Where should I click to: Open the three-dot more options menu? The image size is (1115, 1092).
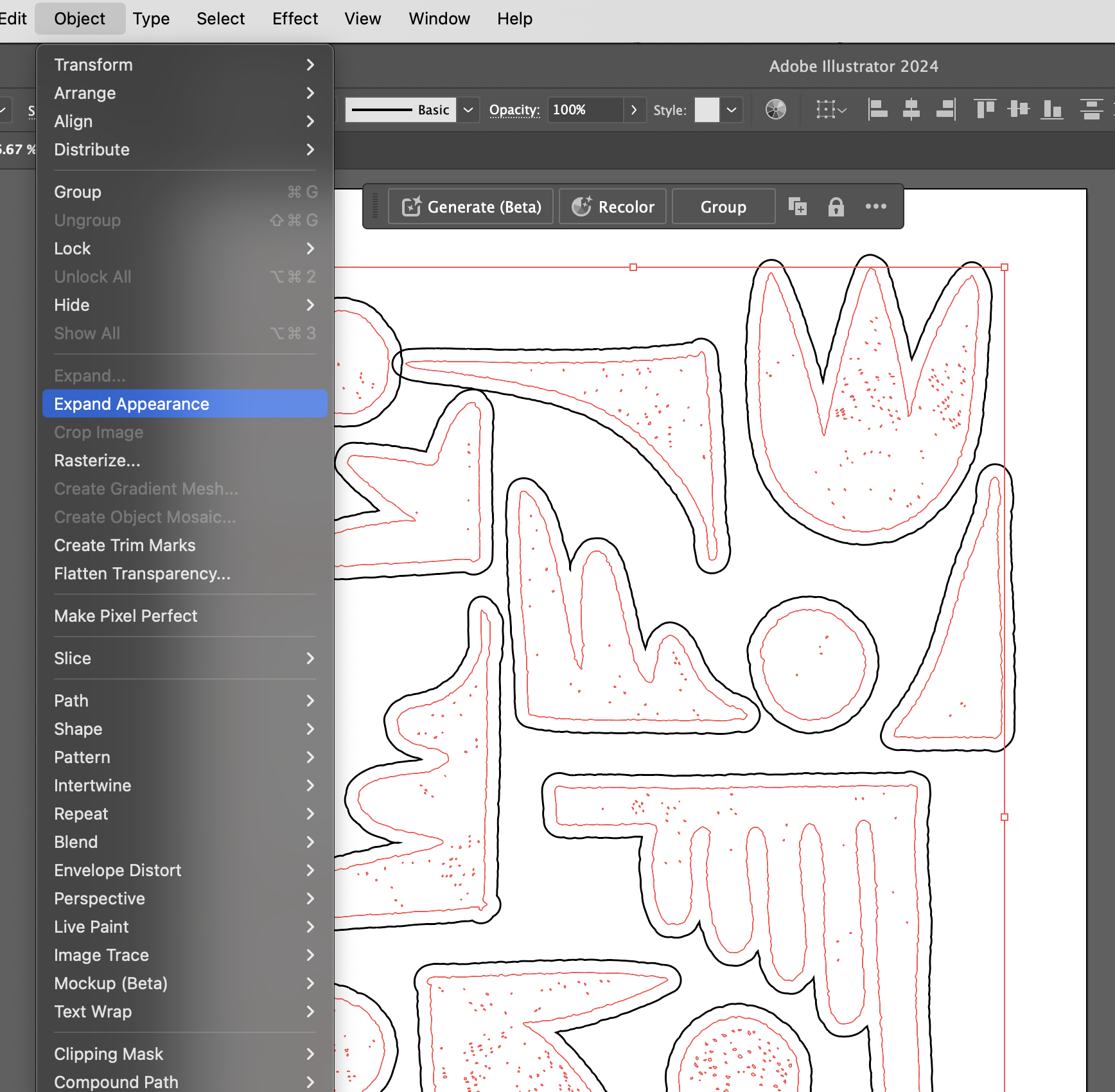pyautogui.click(x=876, y=206)
